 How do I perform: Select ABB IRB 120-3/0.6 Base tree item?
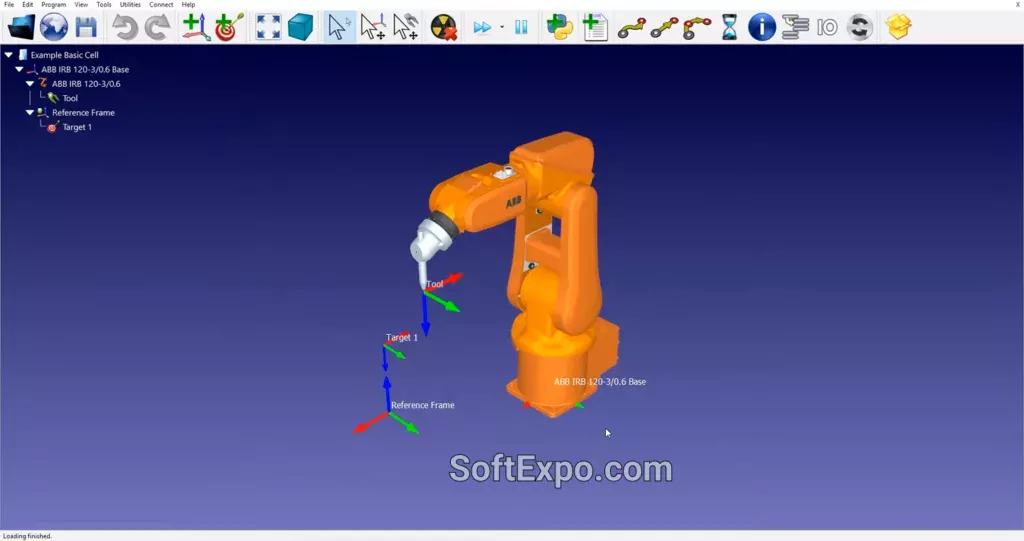(x=85, y=69)
